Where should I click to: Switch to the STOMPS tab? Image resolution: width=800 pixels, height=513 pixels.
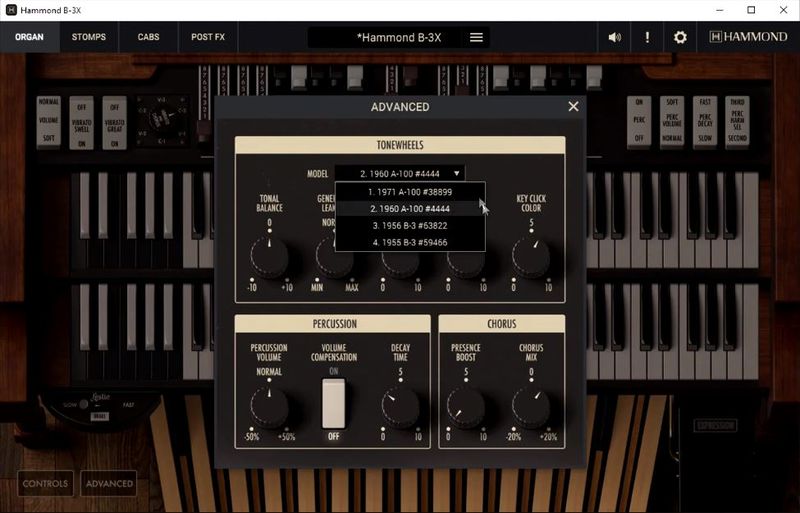tap(89, 37)
